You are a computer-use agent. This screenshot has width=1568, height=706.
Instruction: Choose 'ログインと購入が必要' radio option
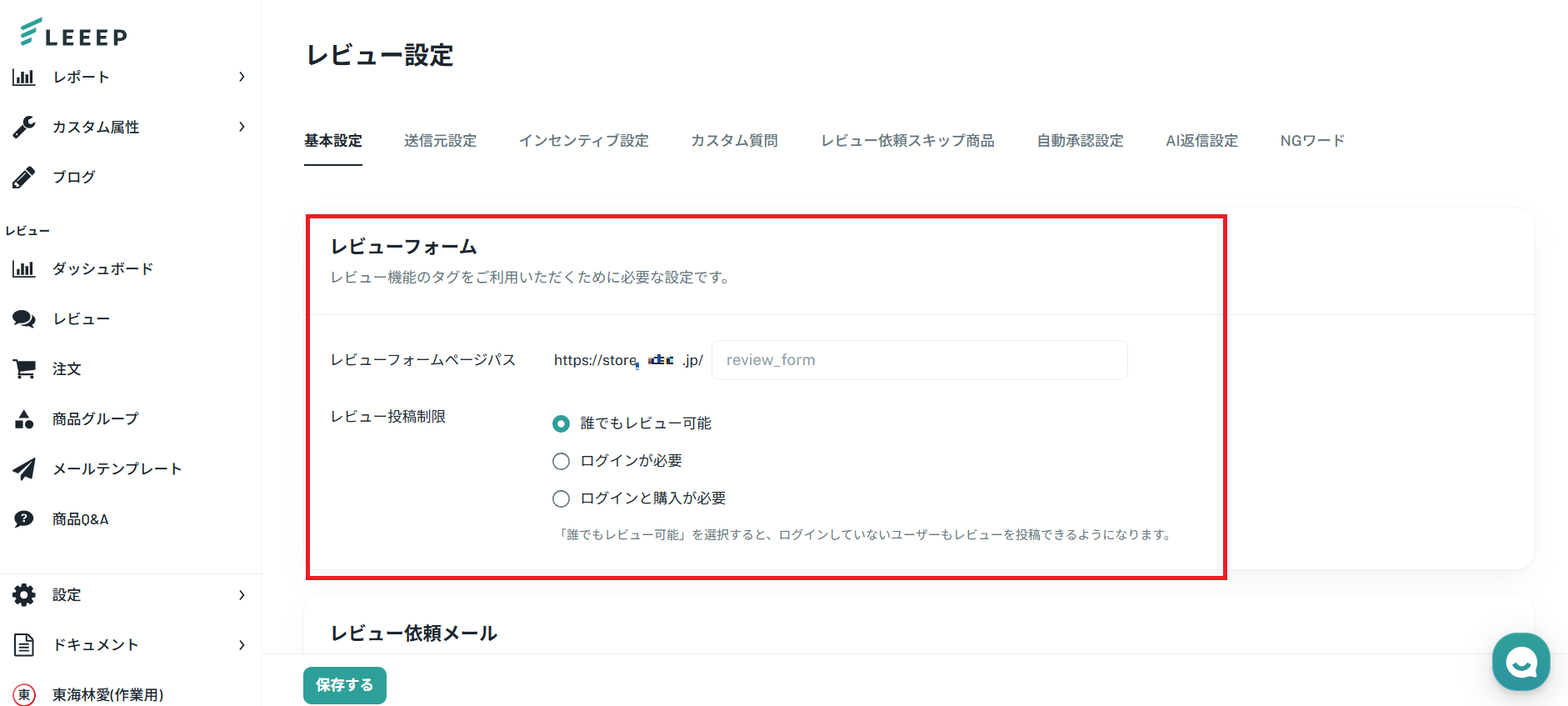[562, 498]
